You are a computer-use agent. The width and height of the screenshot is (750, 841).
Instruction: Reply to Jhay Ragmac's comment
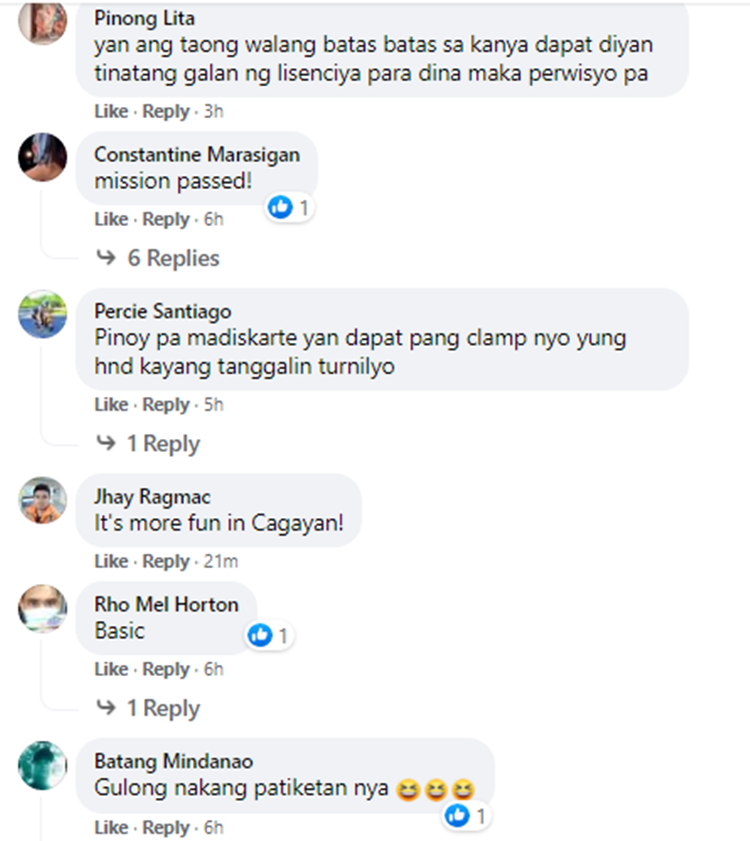pos(166,562)
